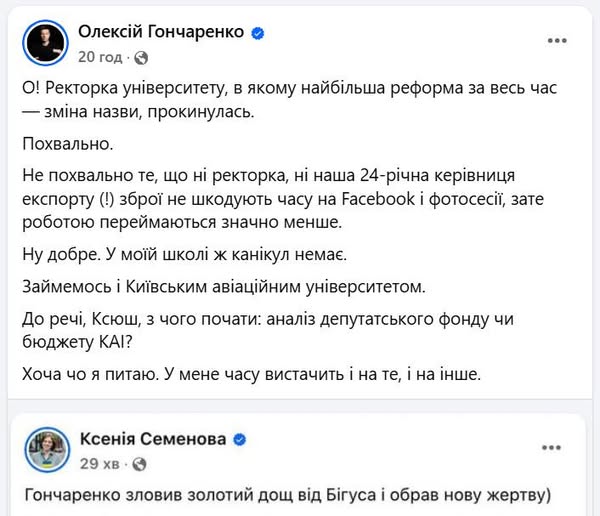Click the public globe icon next to "20 год"
The height and width of the screenshot is (516, 600).
[x=133, y=54]
